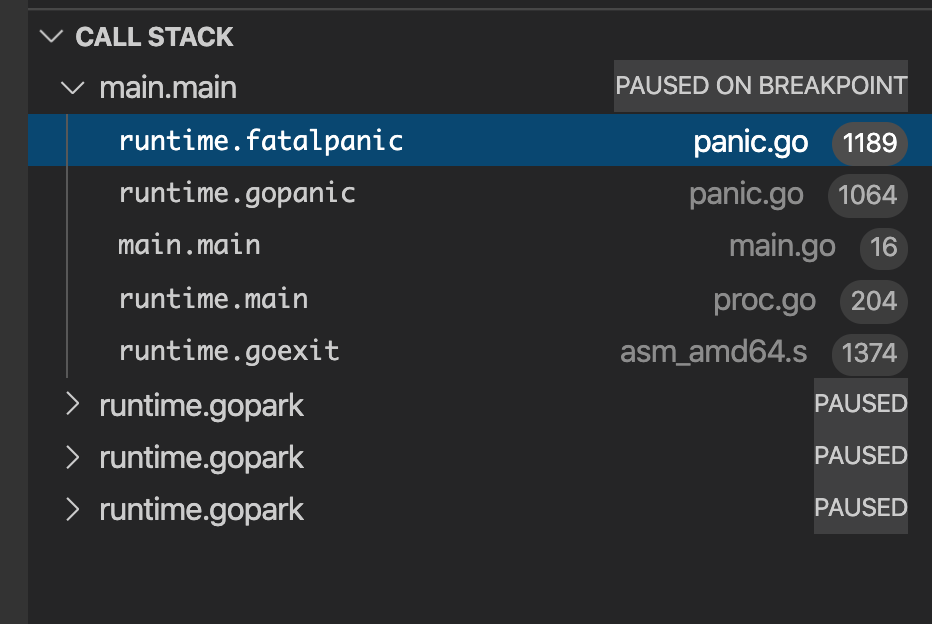Click the PAUSED ON BREAKPOINT badge
Screen dimensions: 932x624
(x=760, y=86)
